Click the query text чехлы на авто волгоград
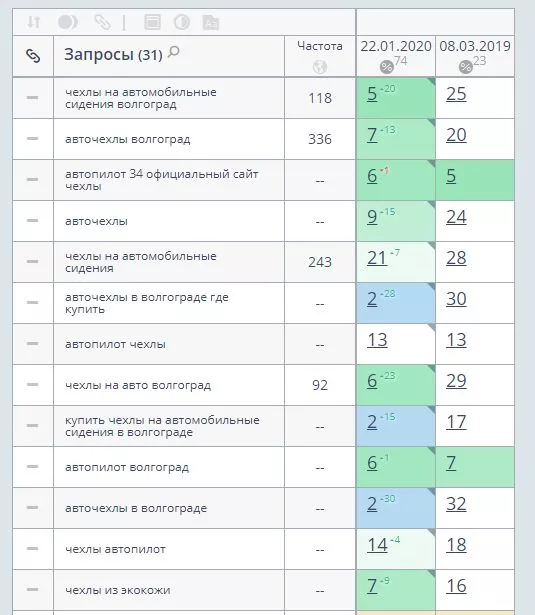Viewport: 535px width, 615px height. [x=138, y=385]
